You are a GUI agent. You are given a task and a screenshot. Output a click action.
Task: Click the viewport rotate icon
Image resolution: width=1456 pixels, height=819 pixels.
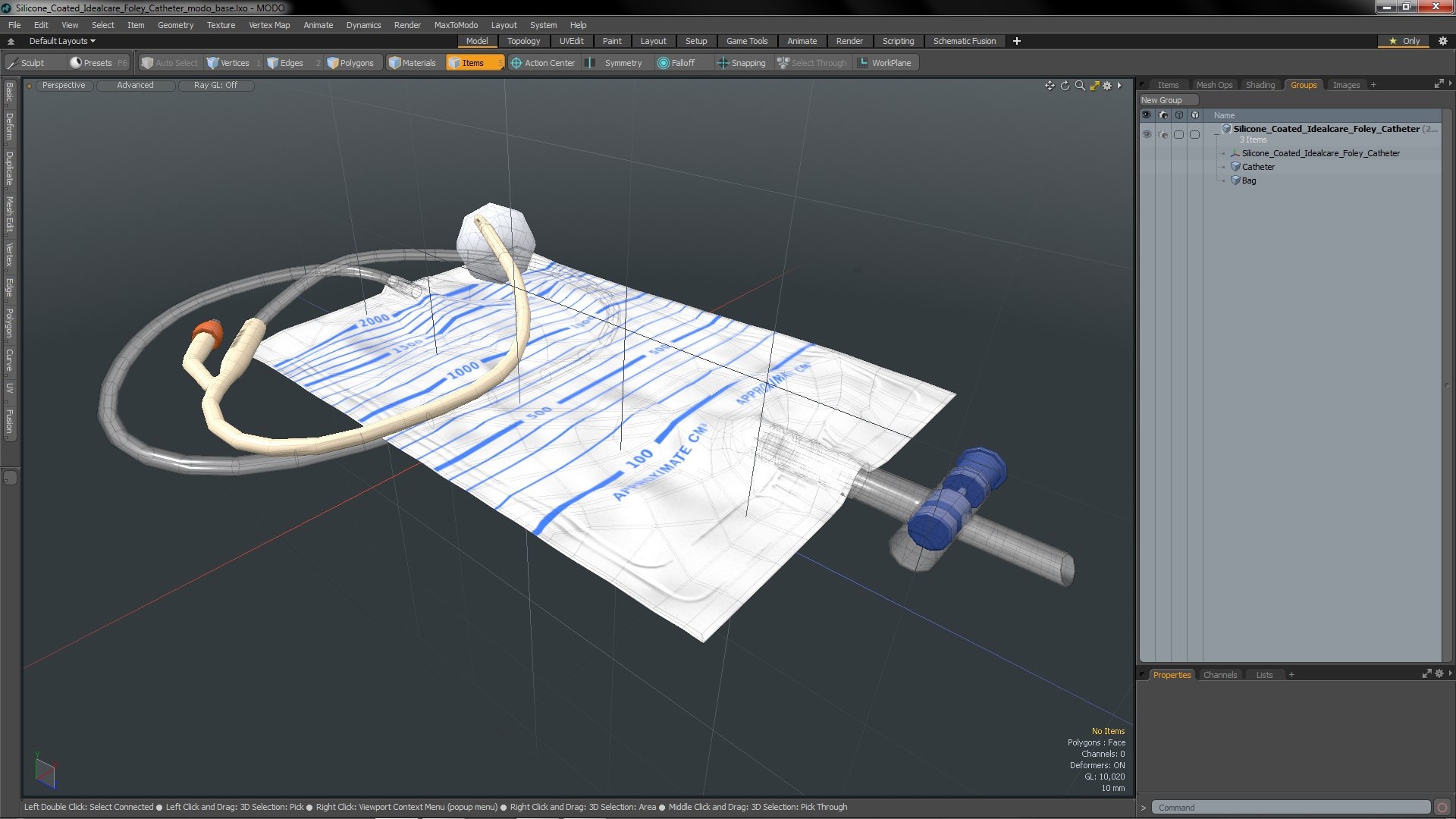click(1065, 86)
